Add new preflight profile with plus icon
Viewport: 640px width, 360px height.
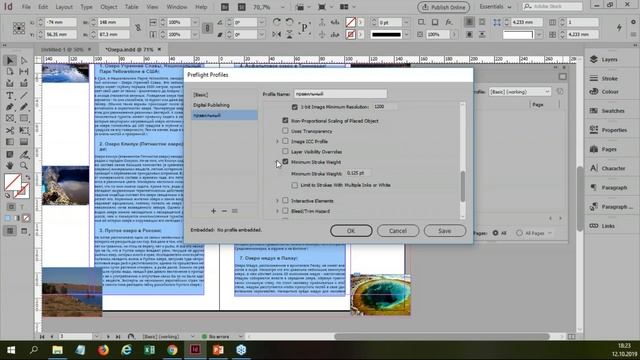click(x=213, y=211)
